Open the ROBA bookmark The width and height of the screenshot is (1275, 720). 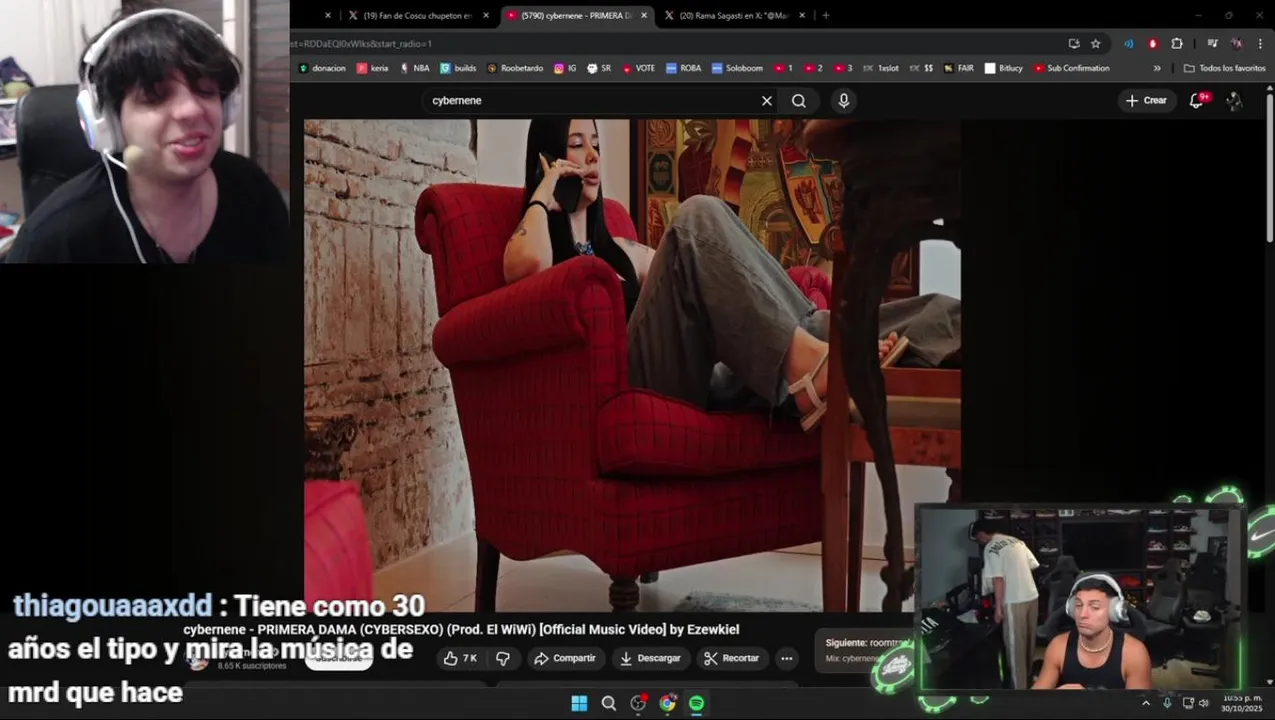tap(683, 68)
